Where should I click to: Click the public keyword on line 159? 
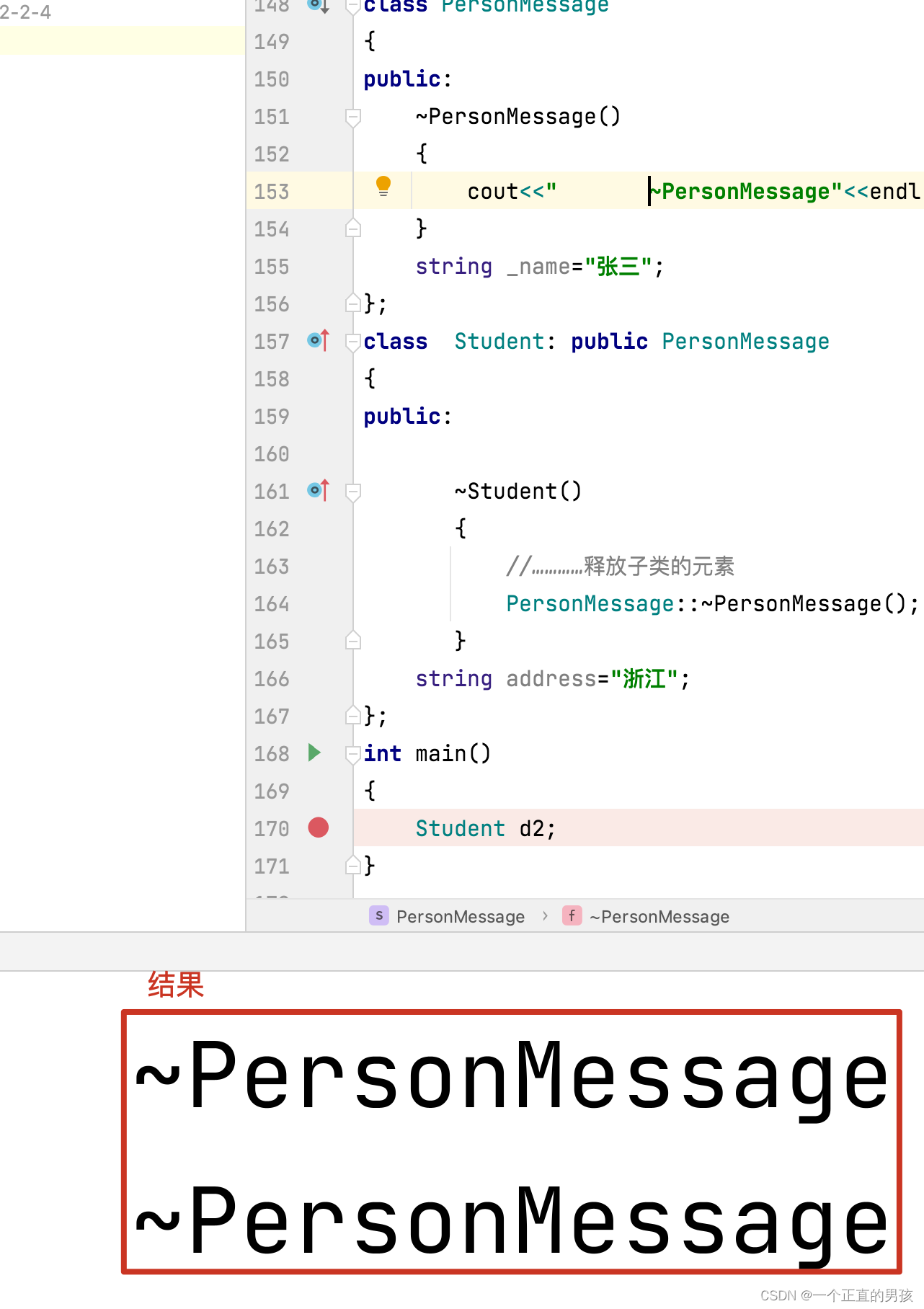pos(402,417)
